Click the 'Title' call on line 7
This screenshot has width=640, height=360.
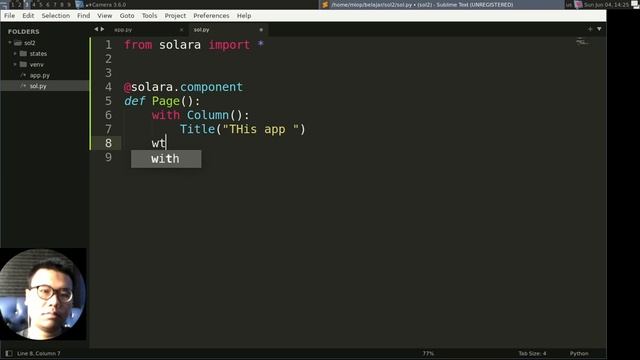click(x=198, y=129)
